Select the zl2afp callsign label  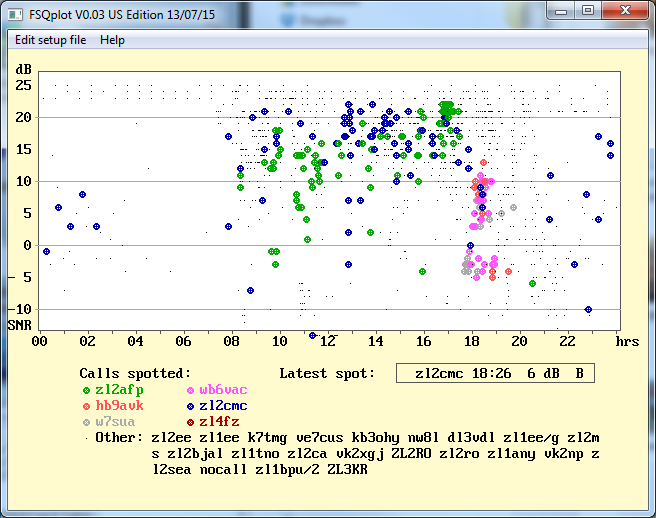pos(120,390)
